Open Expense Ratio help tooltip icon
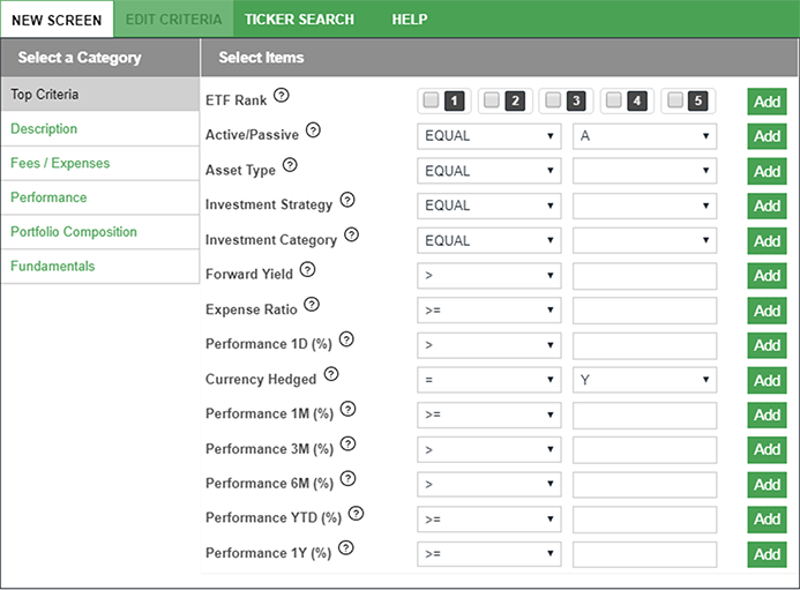This screenshot has height=590, width=800. [312, 304]
